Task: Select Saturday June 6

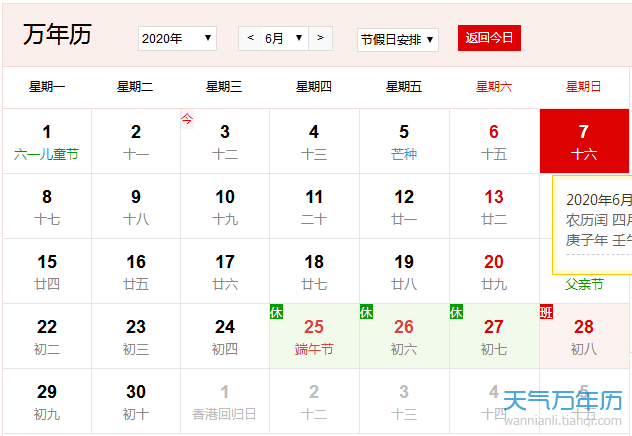Action: click(494, 141)
